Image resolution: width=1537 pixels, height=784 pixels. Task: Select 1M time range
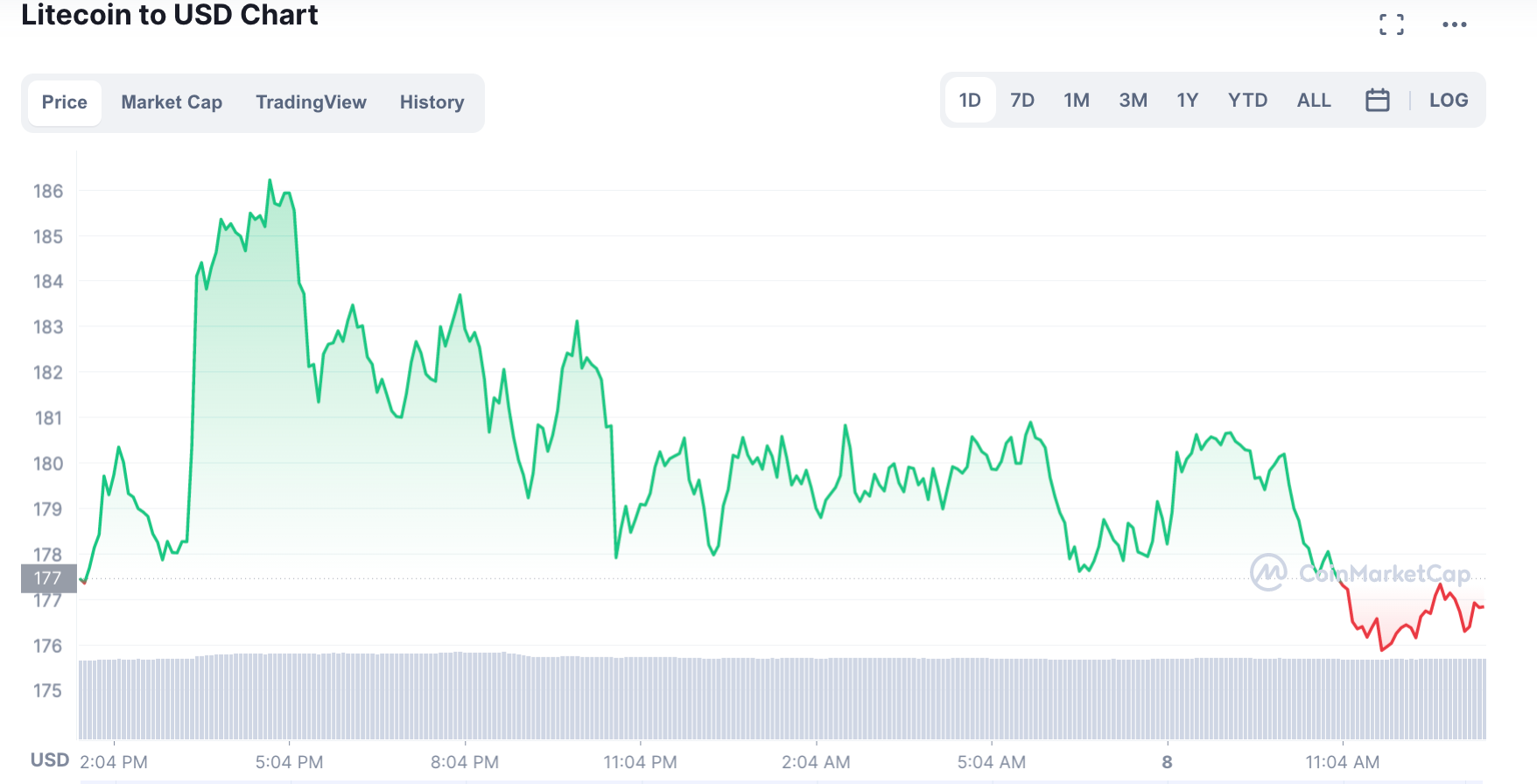[x=1077, y=100]
